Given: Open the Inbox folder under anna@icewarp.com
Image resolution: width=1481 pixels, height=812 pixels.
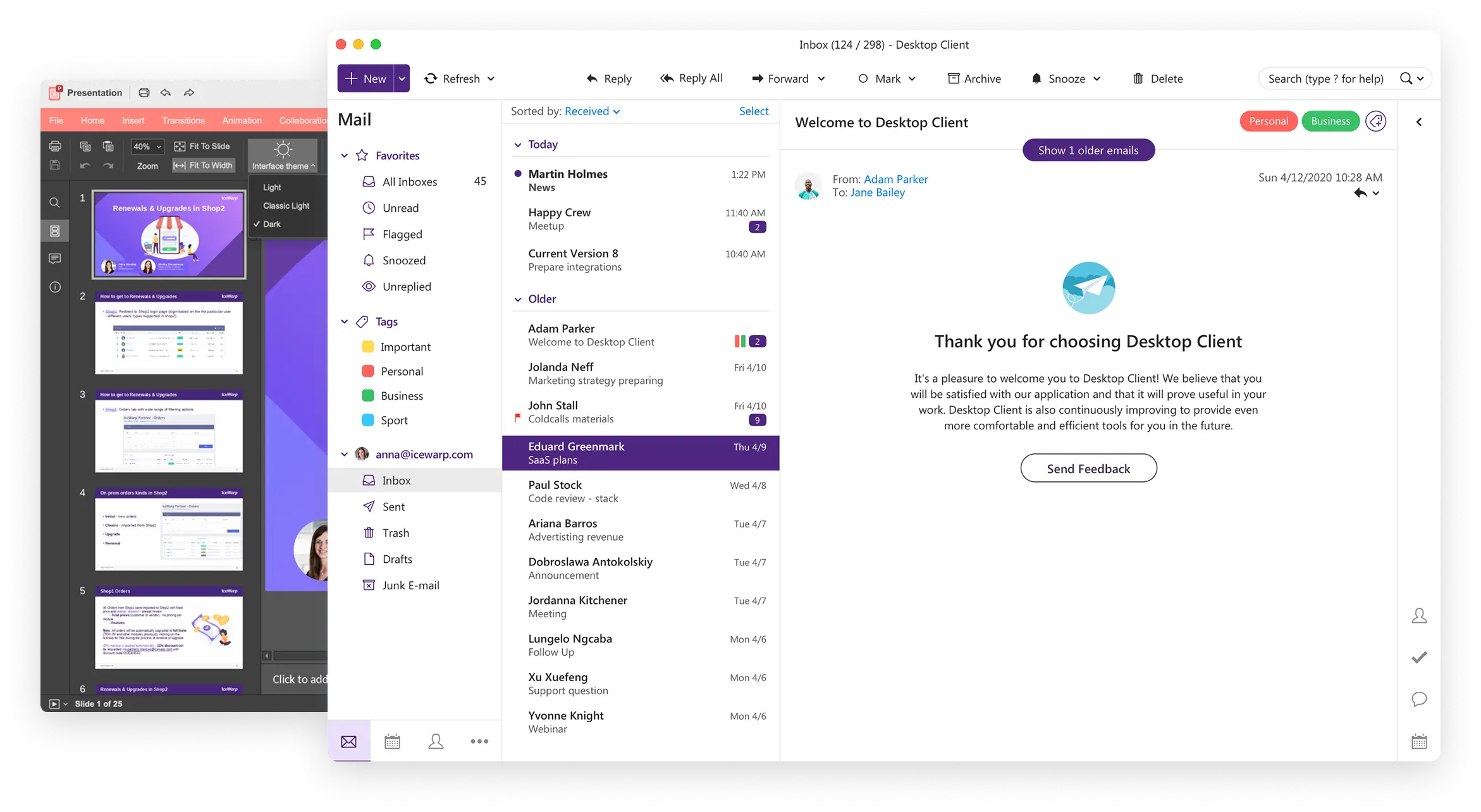Looking at the screenshot, I should [x=396, y=481].
